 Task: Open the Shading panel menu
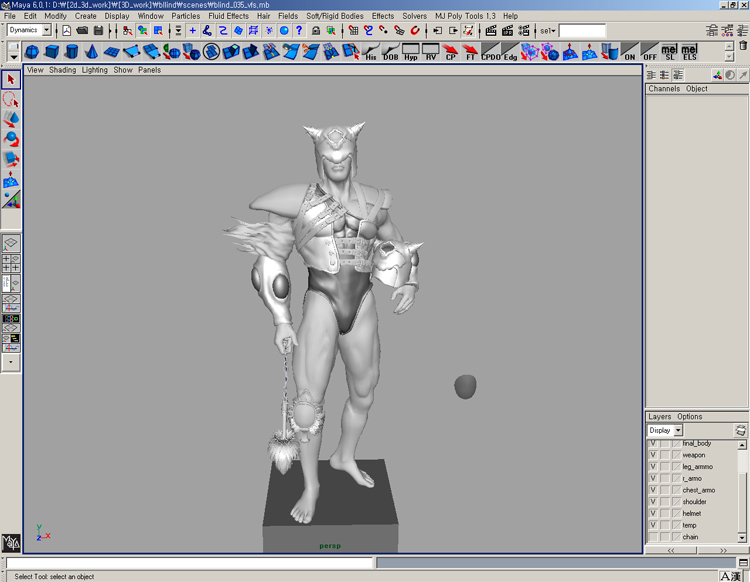62,70
